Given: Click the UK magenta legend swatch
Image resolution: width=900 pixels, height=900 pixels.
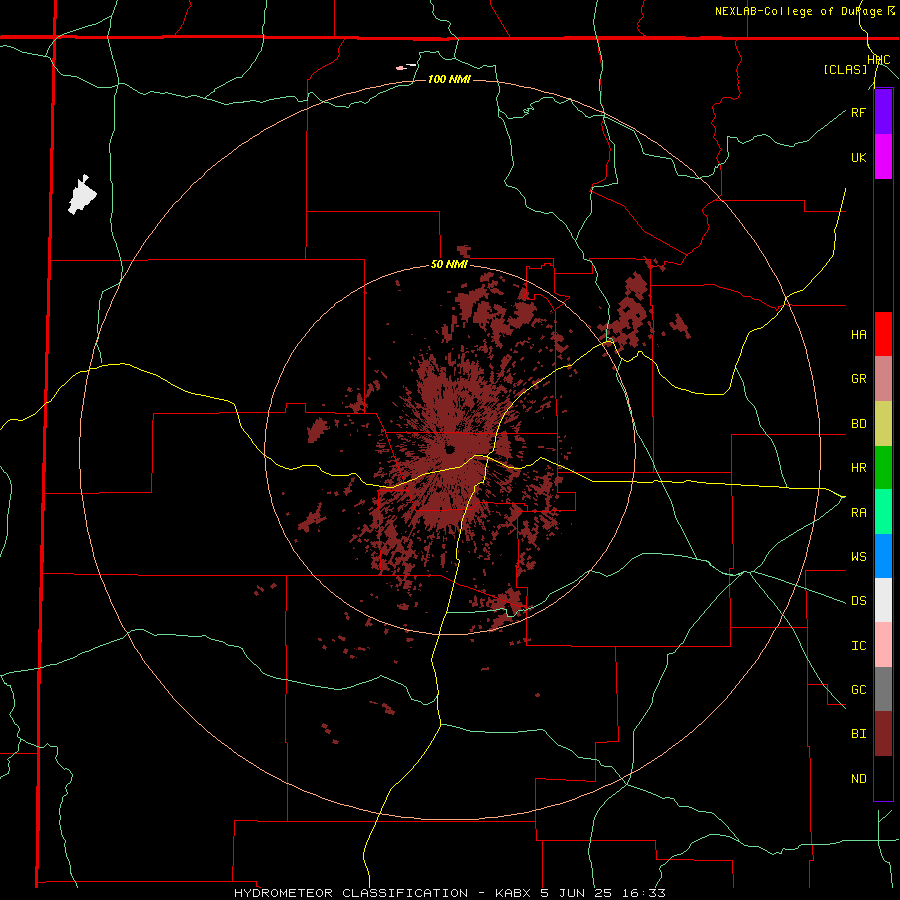Looking at the screenshot, I should (x=883, y=157).
